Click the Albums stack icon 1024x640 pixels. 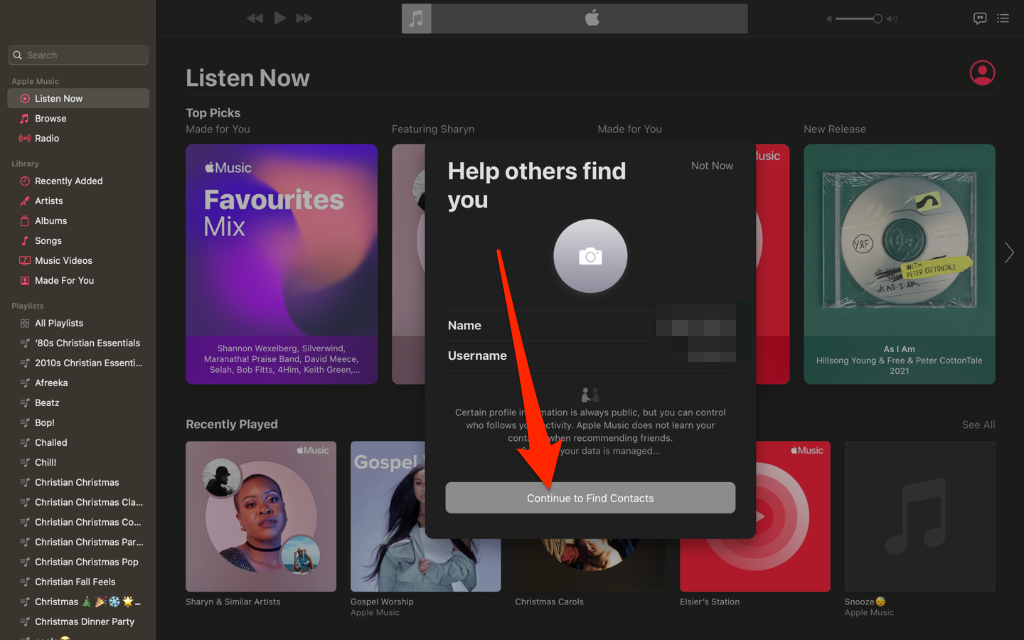(25, 221)
